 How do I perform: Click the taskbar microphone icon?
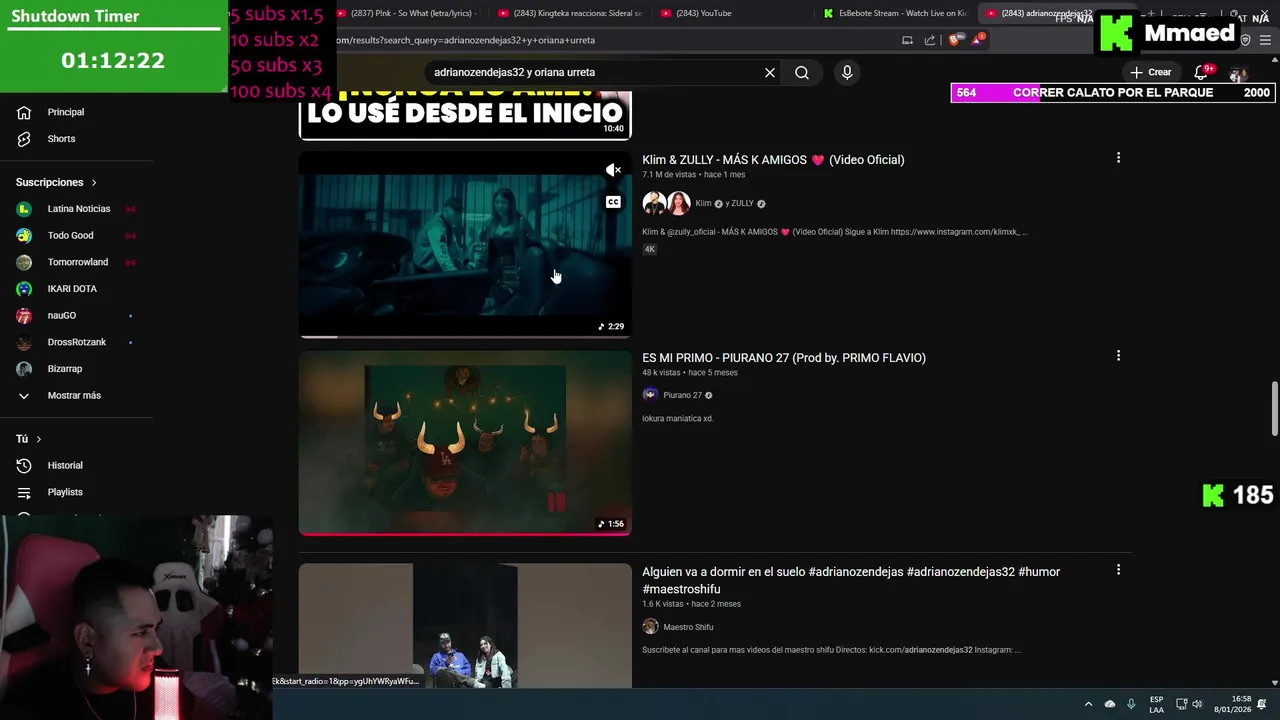1131,704
